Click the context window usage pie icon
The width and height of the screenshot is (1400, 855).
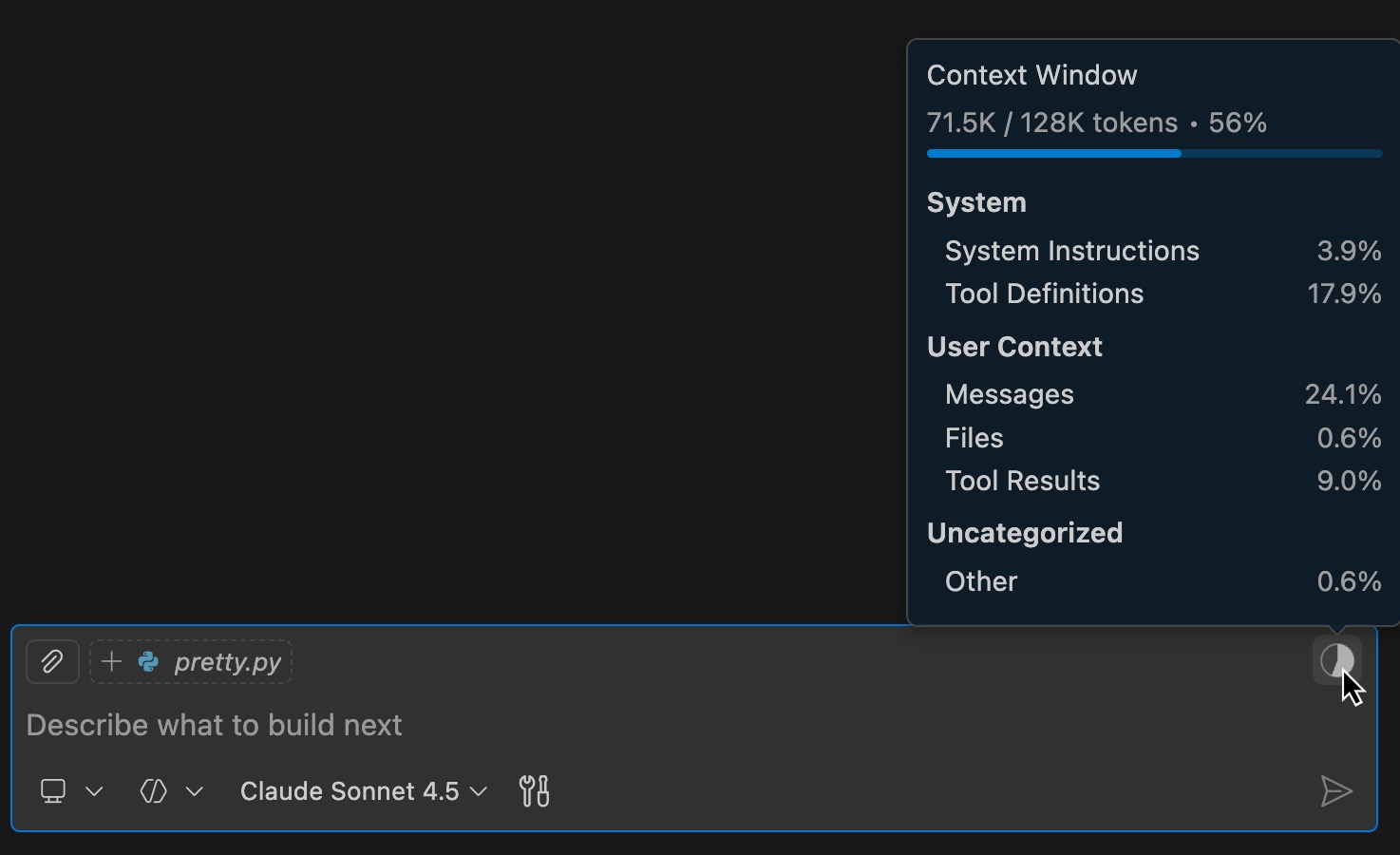tap(1336, 660)
